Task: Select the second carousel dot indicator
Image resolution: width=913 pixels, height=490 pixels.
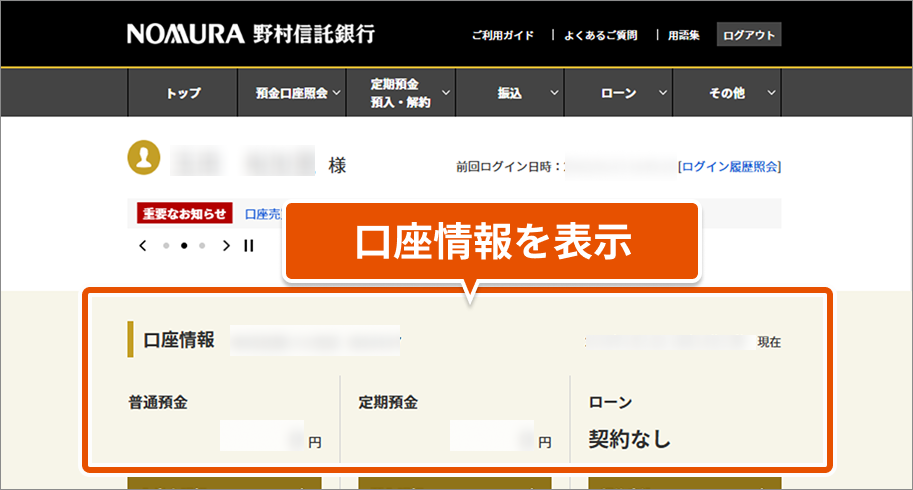Action: (x=185, y=245)
